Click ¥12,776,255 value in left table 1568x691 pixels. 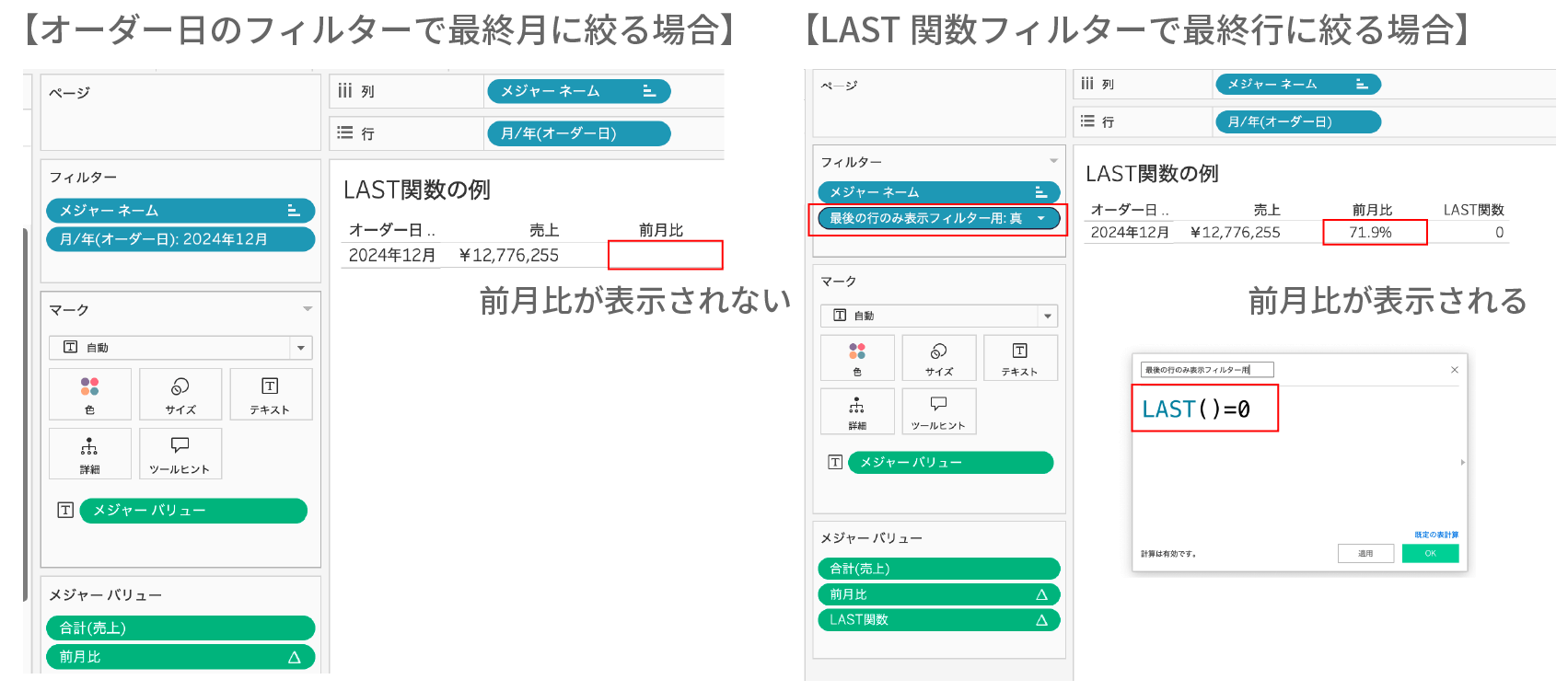click(x=508, y=255)
